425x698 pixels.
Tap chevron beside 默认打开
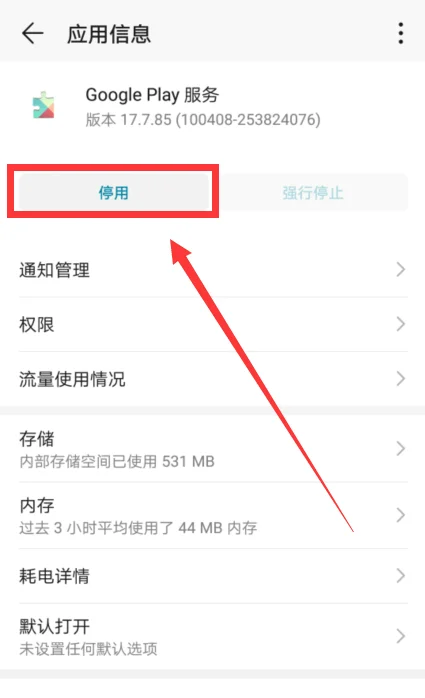pyautogui.click(x=401, y=637)
